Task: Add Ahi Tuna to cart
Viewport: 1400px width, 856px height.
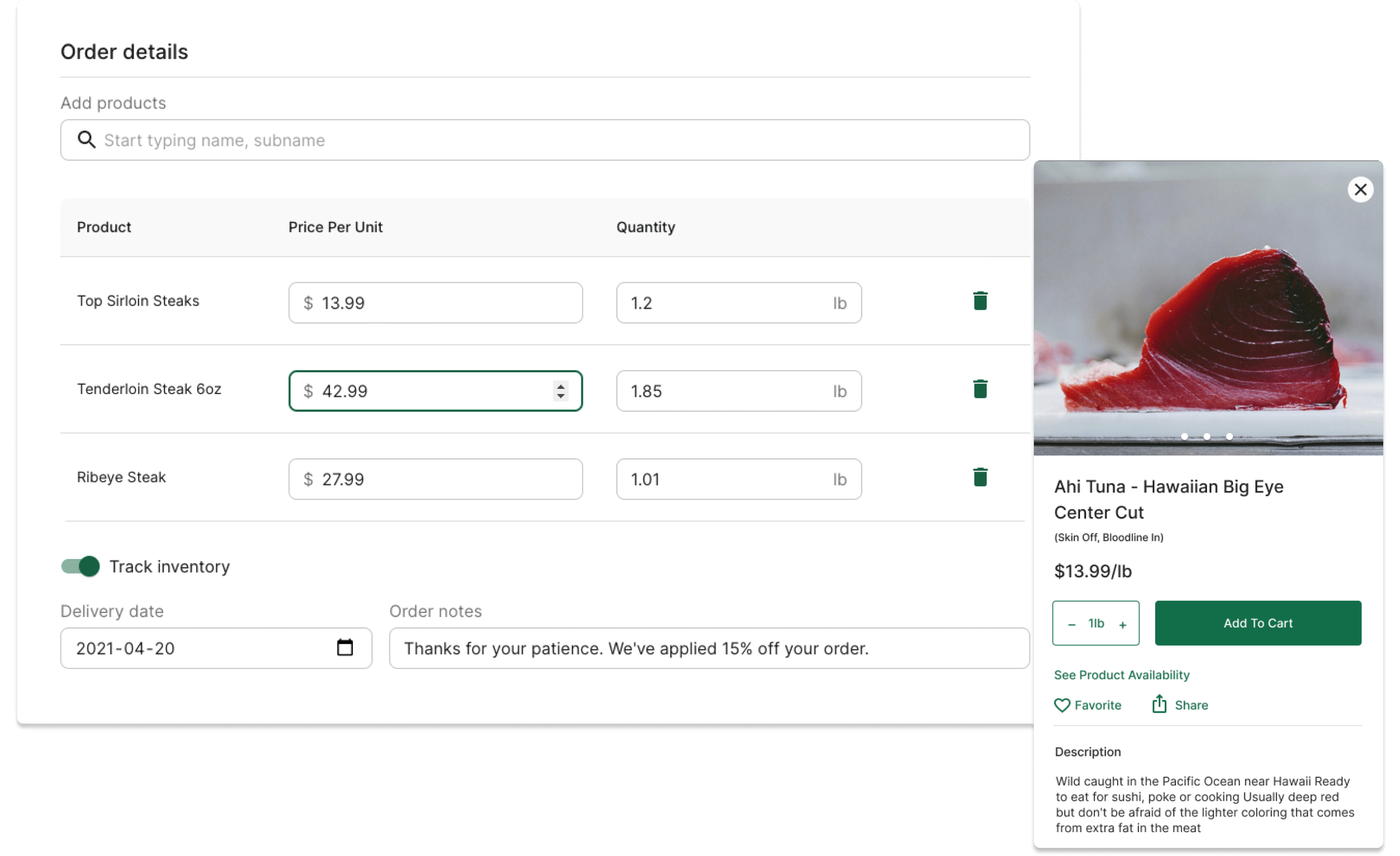Action: (x=1258, y=623)
